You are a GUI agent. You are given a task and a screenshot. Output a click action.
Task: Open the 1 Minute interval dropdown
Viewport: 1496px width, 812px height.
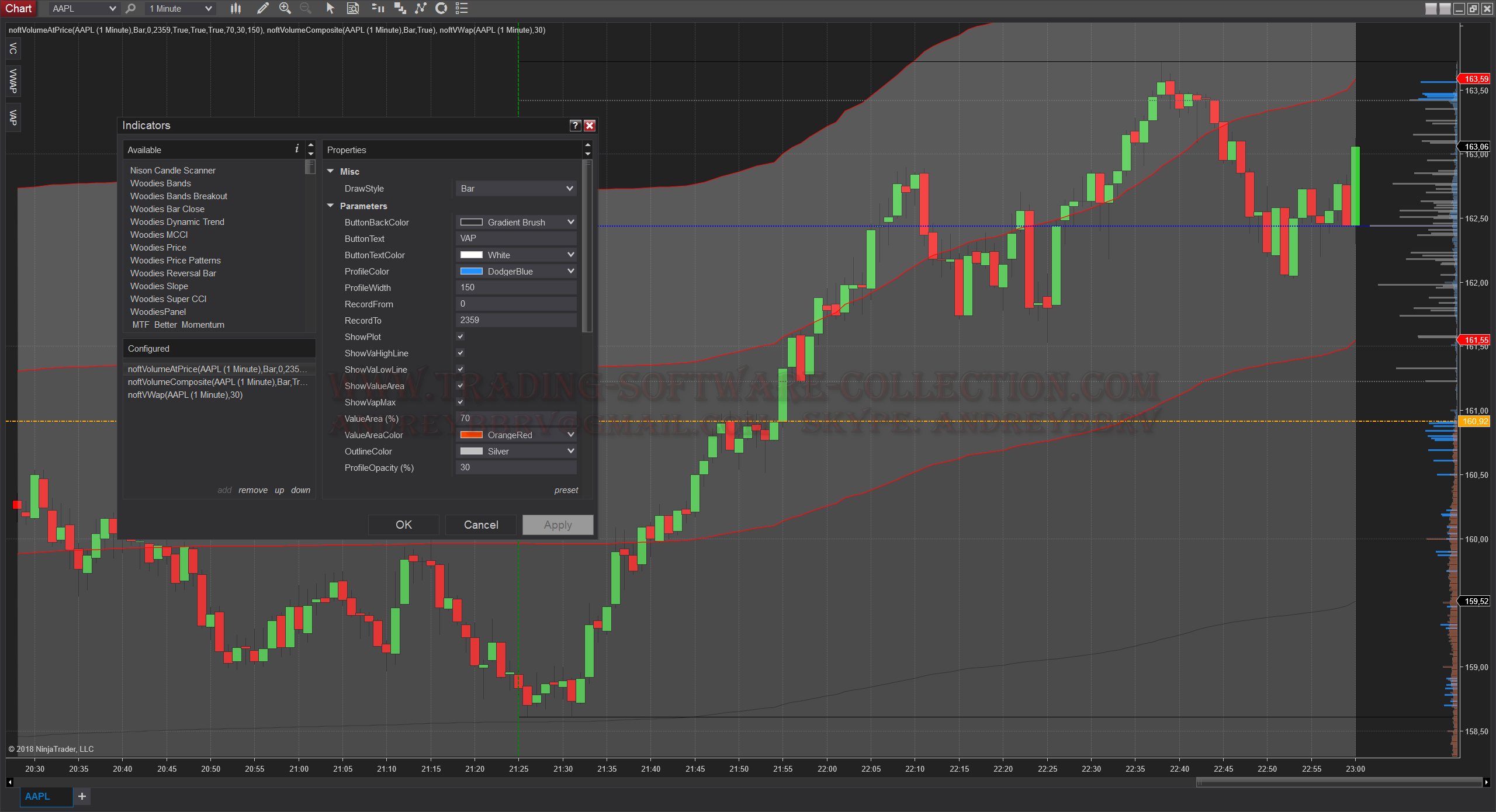[x=181, y=8]
